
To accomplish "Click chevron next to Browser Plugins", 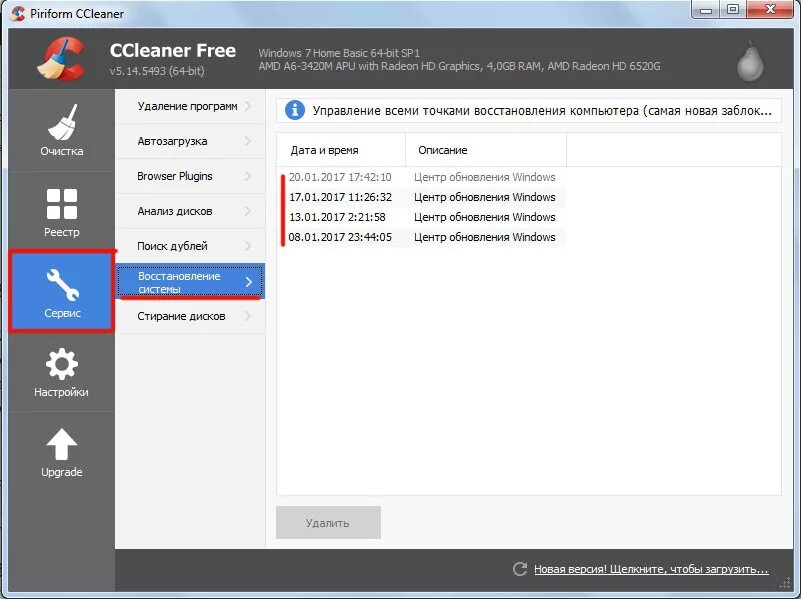I will point(248,176).
